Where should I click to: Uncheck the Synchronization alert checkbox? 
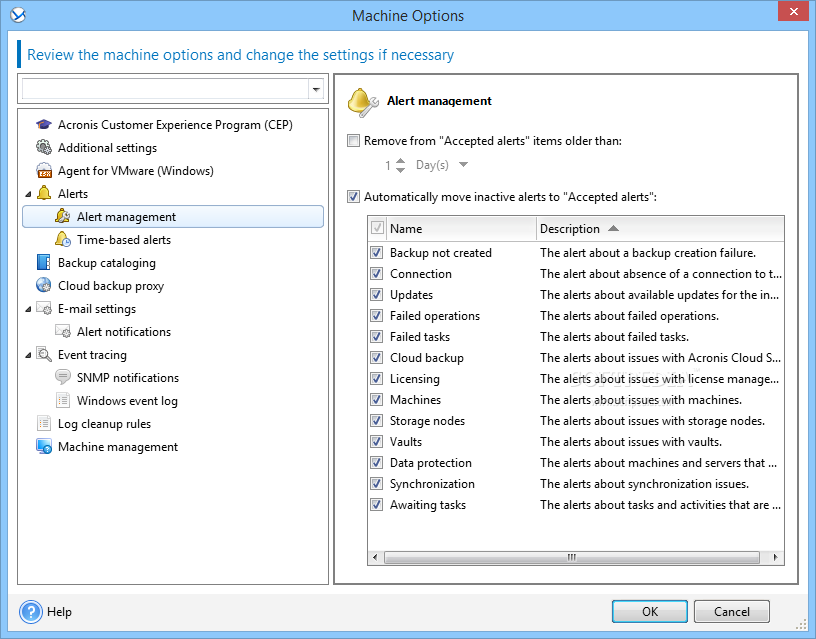pyautogui.click(x=376, y=483)
